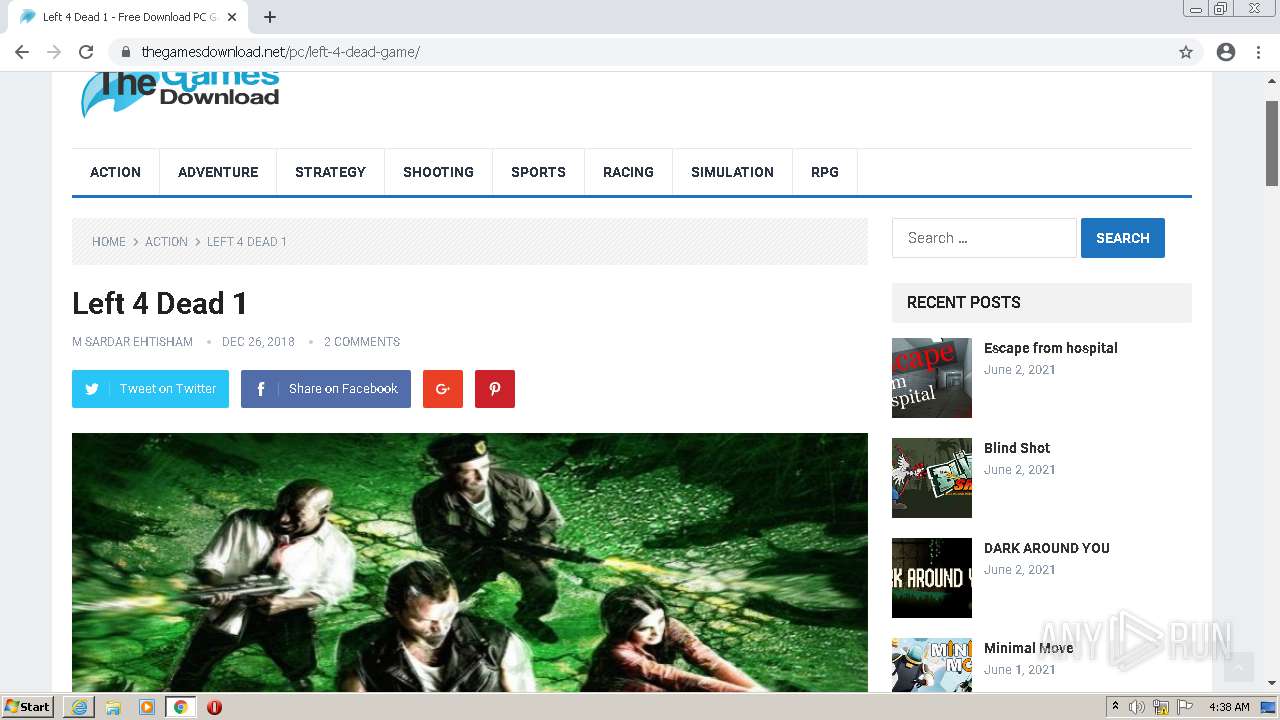Open the DARK AROUND YOU post
The width and height of the screenshot is (1280, 720).
1047,548
